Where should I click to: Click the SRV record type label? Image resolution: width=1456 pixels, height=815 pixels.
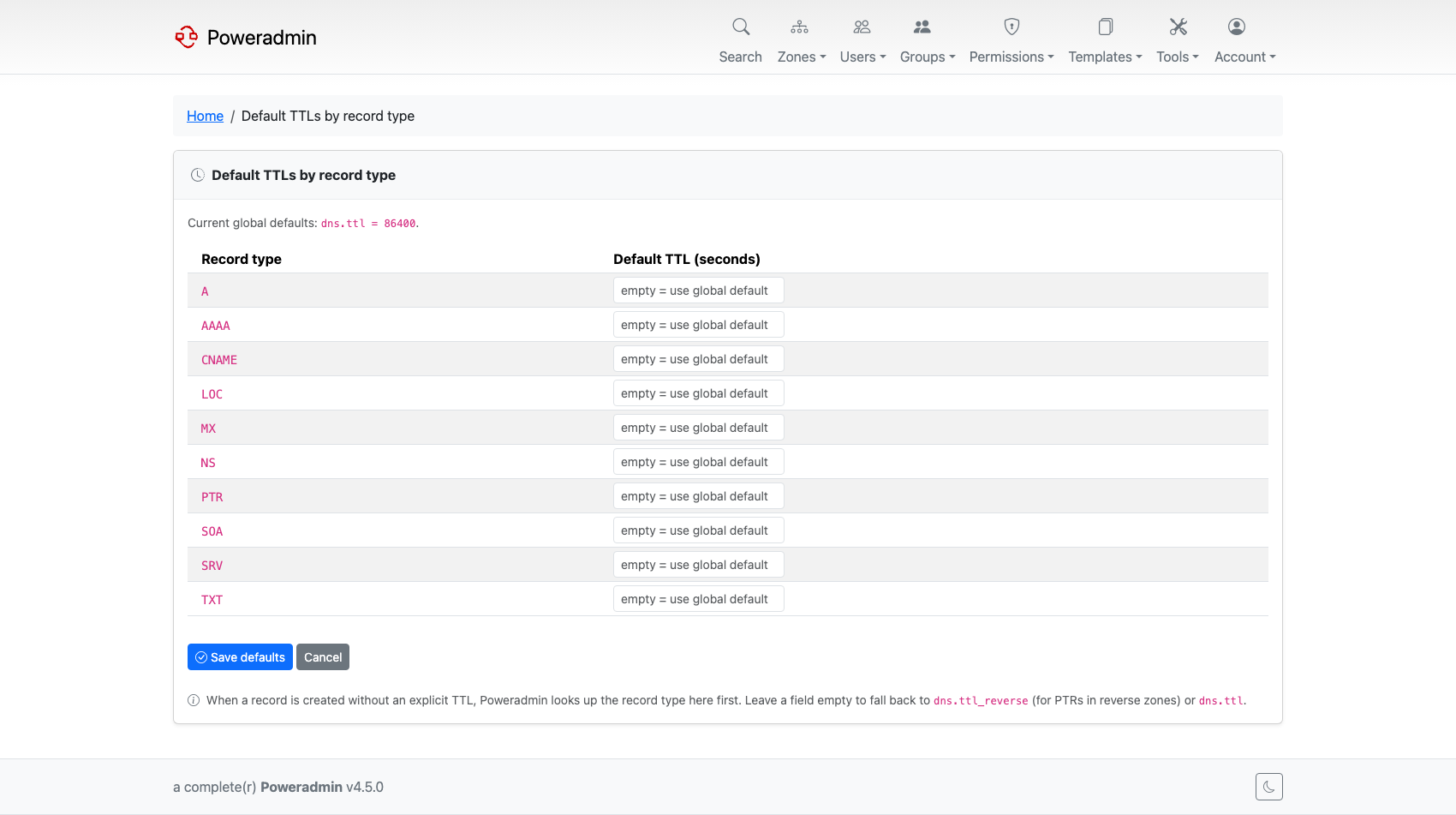click(x=212, y=566)
